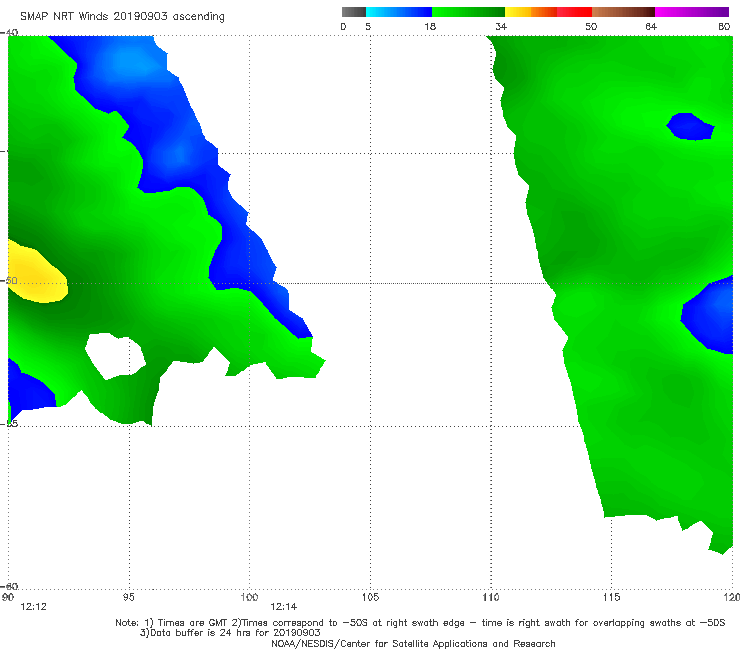Screen dimensions: 740x650
Task: Click the swath time label '12:14'
Action: pos(284,607)
